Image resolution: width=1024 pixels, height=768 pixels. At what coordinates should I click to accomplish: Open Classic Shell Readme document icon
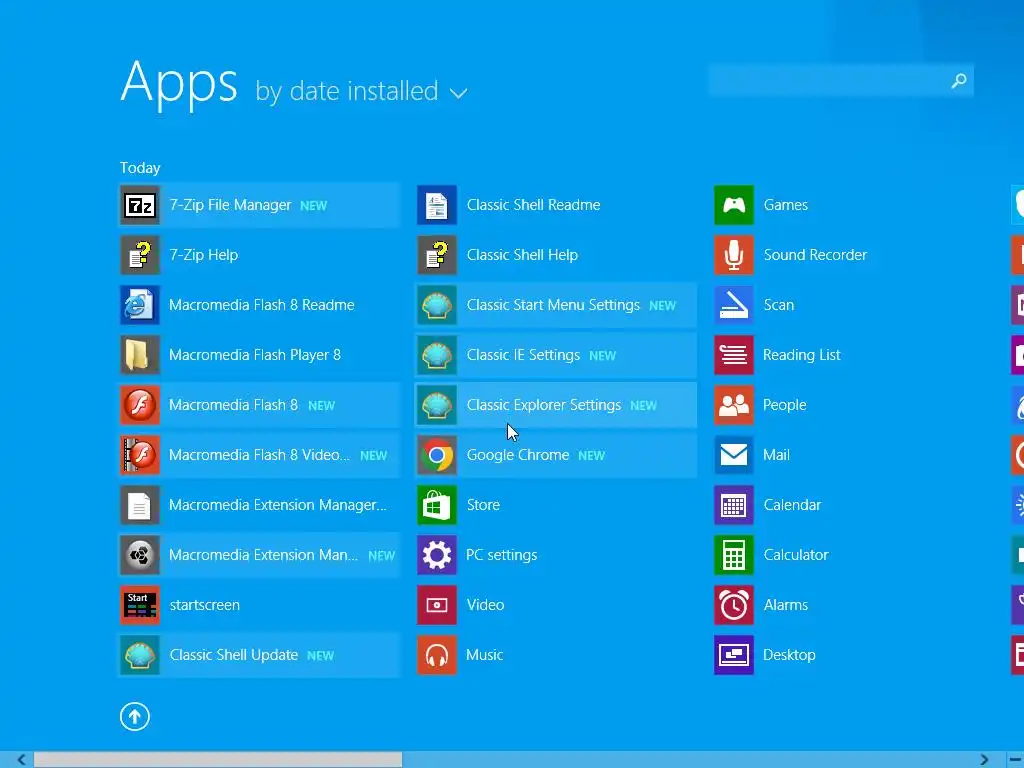point(437,205)
